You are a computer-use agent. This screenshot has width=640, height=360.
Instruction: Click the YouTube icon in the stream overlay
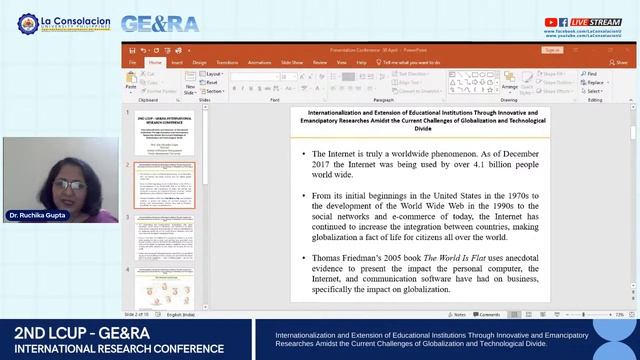pyautogui.click(x=551, y=22)
